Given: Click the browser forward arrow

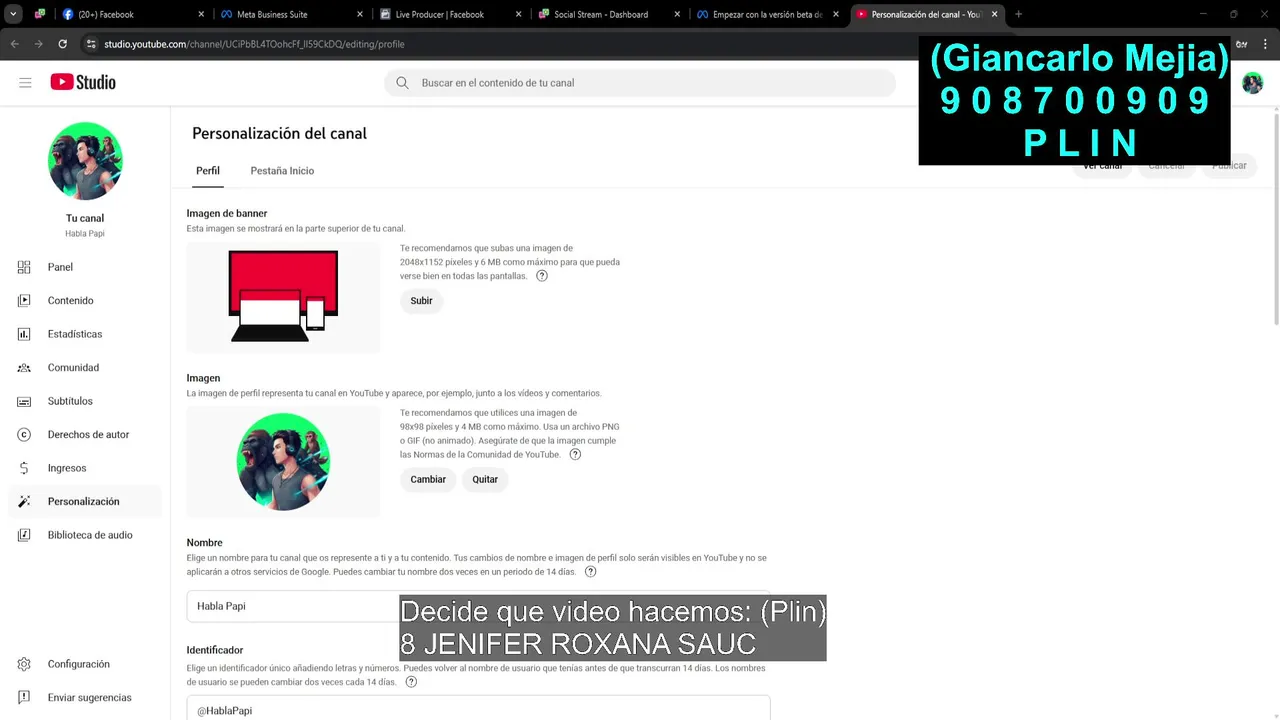Looking at the screenshot, I should click(38, 44).
